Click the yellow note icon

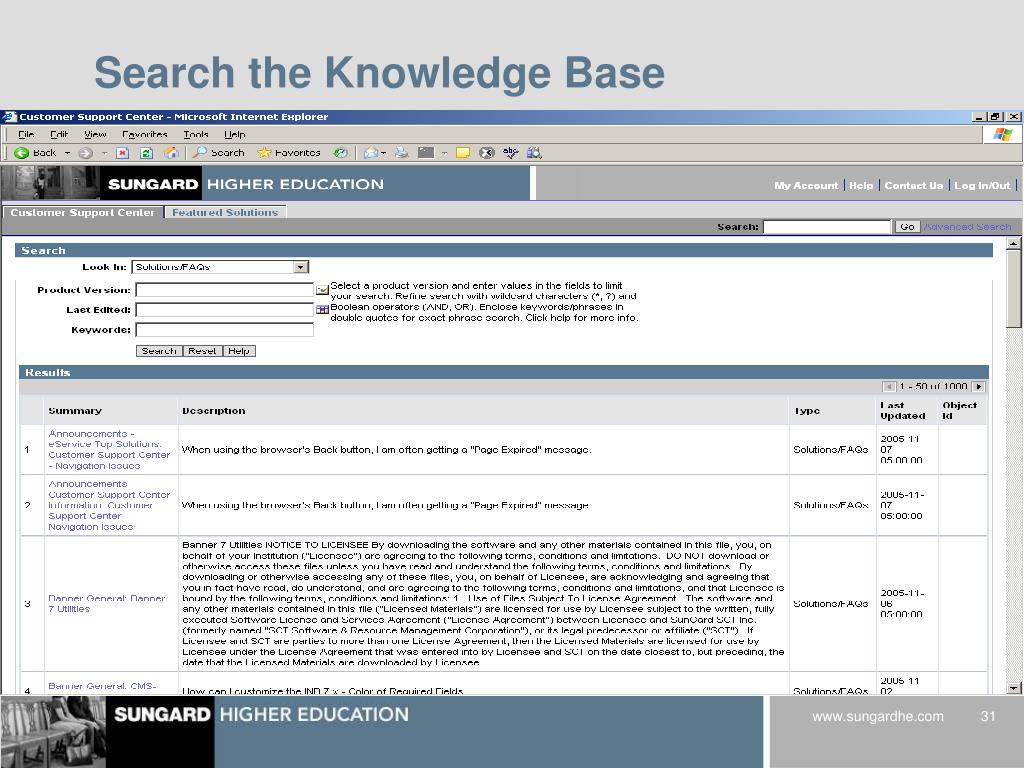(x=463, y=153)
